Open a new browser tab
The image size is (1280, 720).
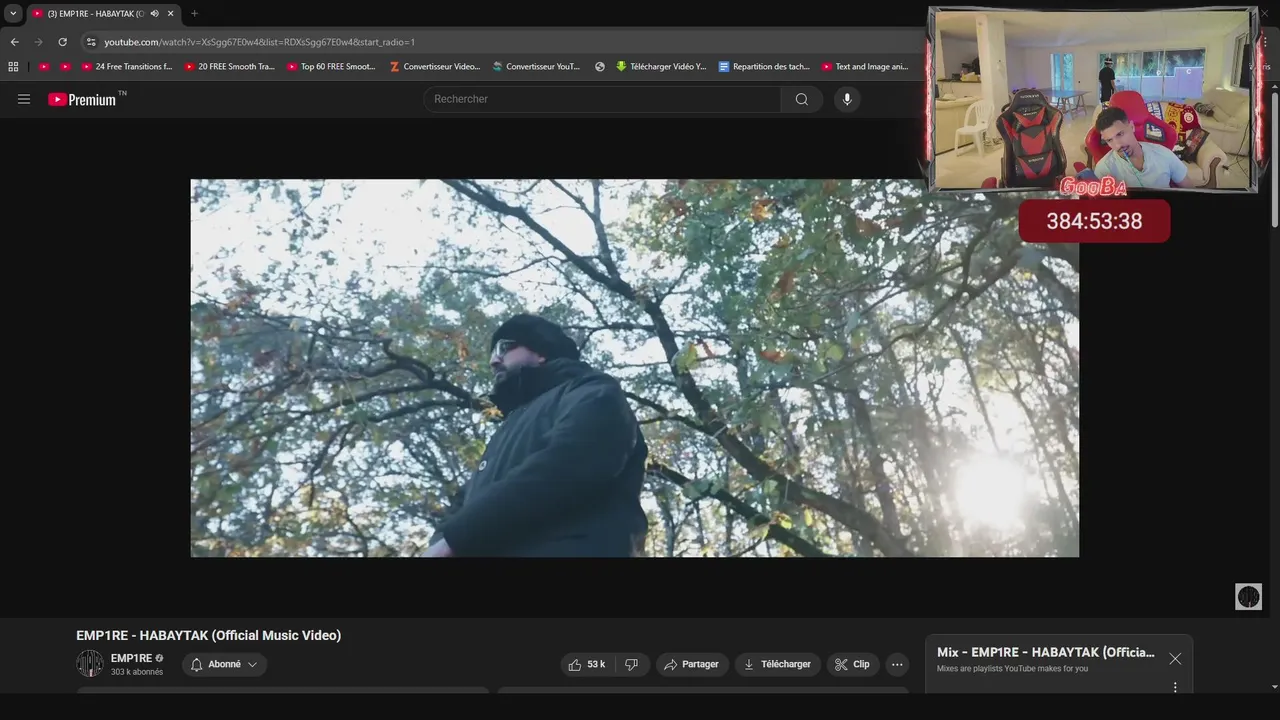pyautogui.click(x=194, y=13)
